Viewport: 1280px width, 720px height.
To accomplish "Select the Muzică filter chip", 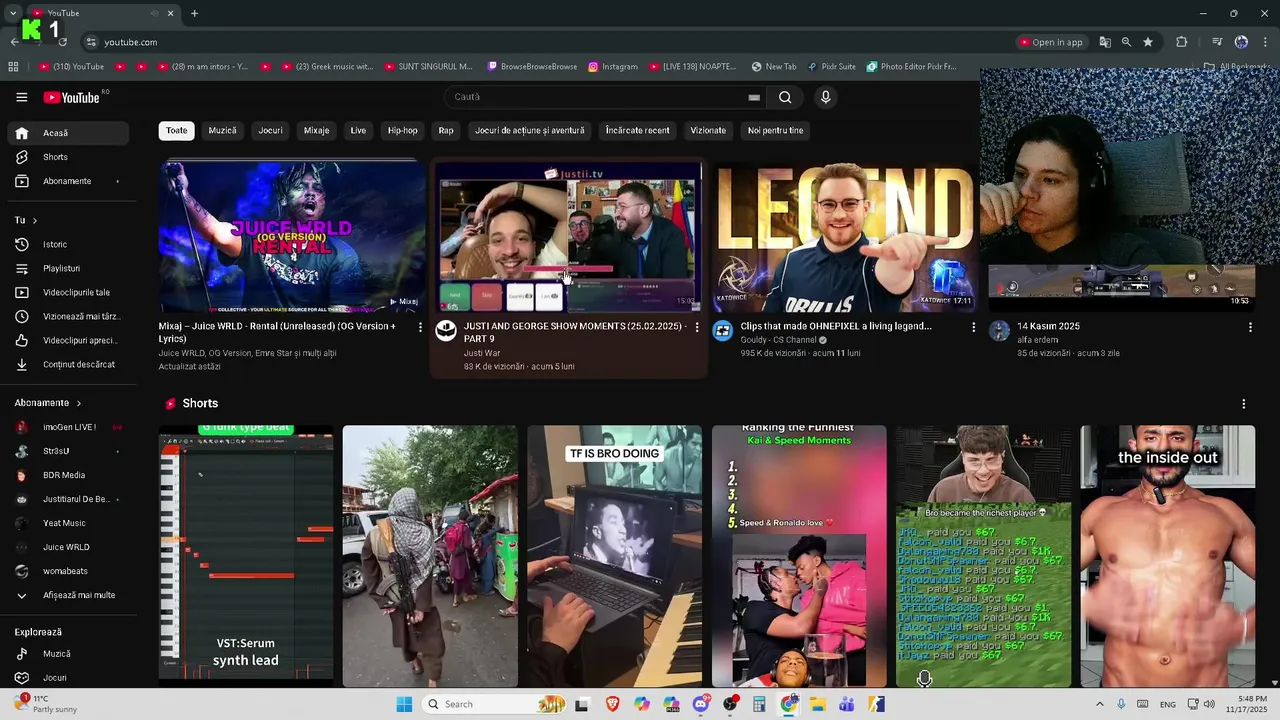I will pos(222,131).
